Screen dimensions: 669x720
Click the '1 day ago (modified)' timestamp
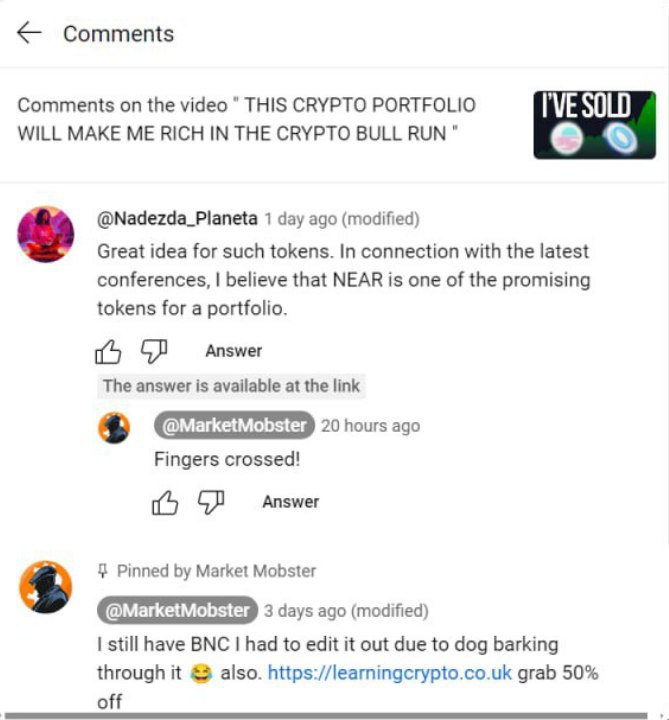pos(342,219)
